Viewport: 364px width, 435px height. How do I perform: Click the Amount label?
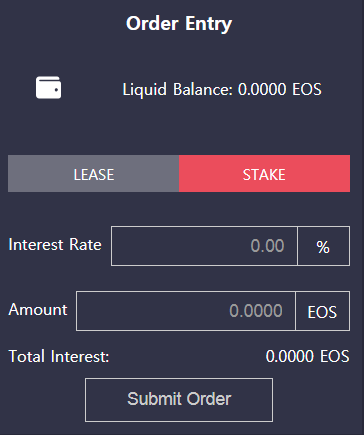point(38,309)
